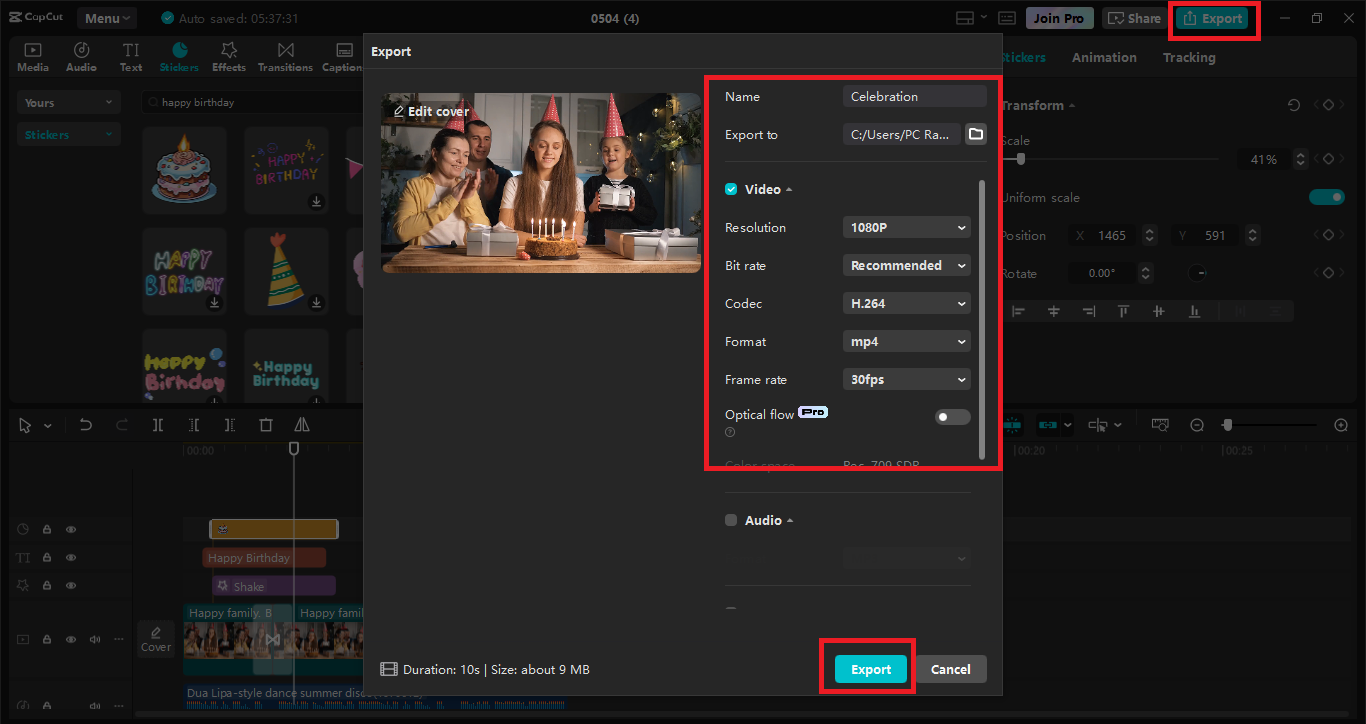Select the split tool icon in timeline toolbar
The height and width of the screenshot is (724, 1366).
158,425
